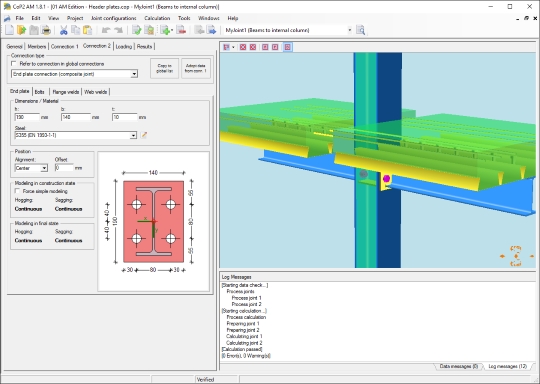This screenshot has height=384, width=540.
Task: Click the edit steel material pencil icon
Action: 144,135
